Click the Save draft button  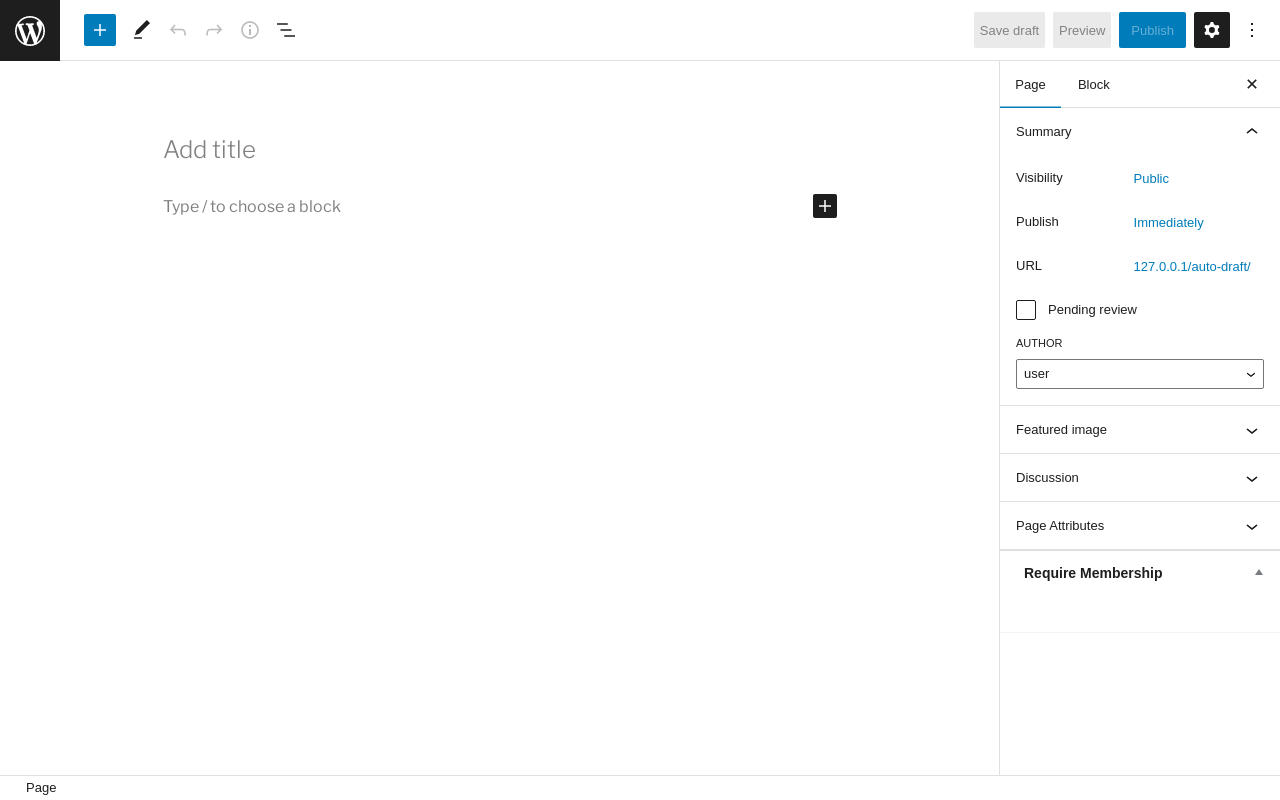click(x=1009, y=30)
